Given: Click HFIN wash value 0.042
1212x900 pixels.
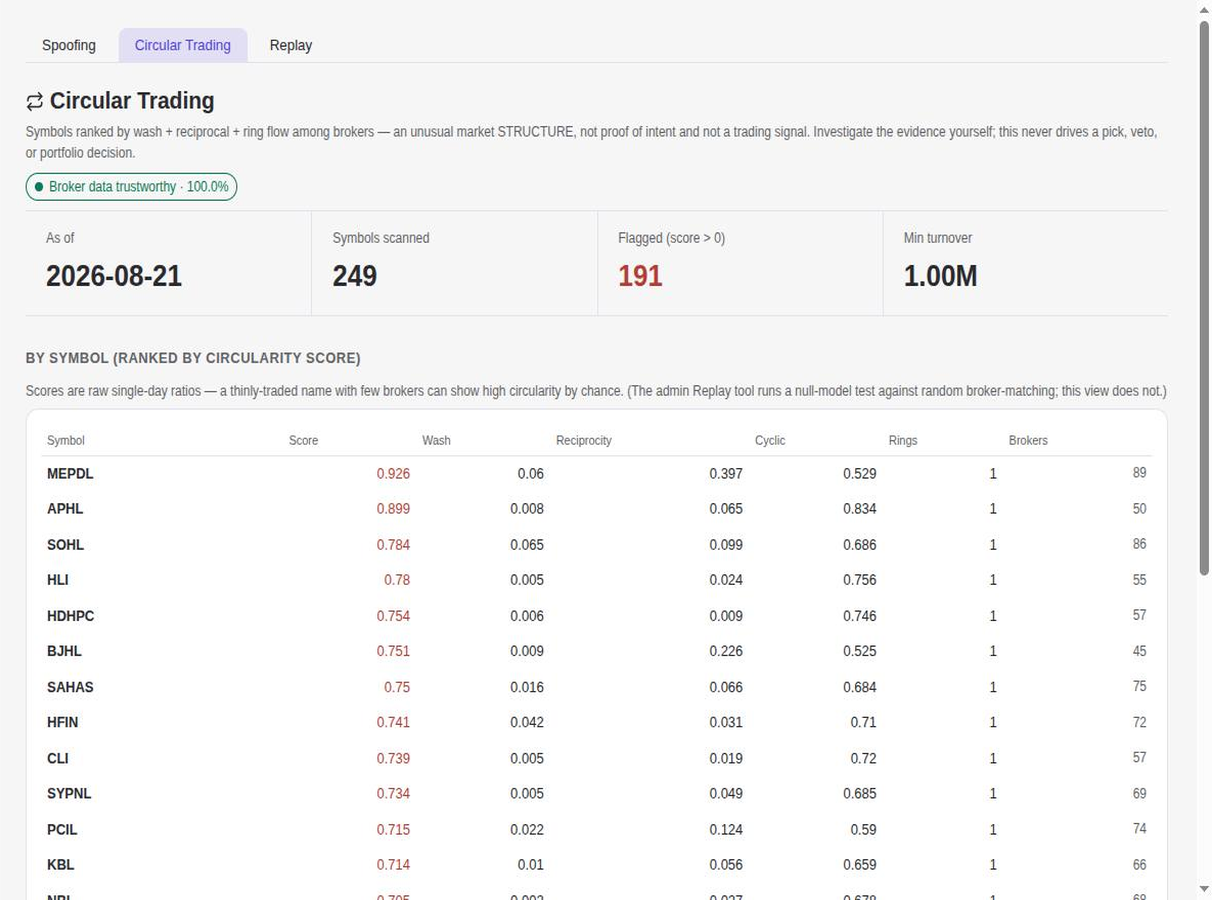Looking at the screenshot, I should tap(527, 722).
